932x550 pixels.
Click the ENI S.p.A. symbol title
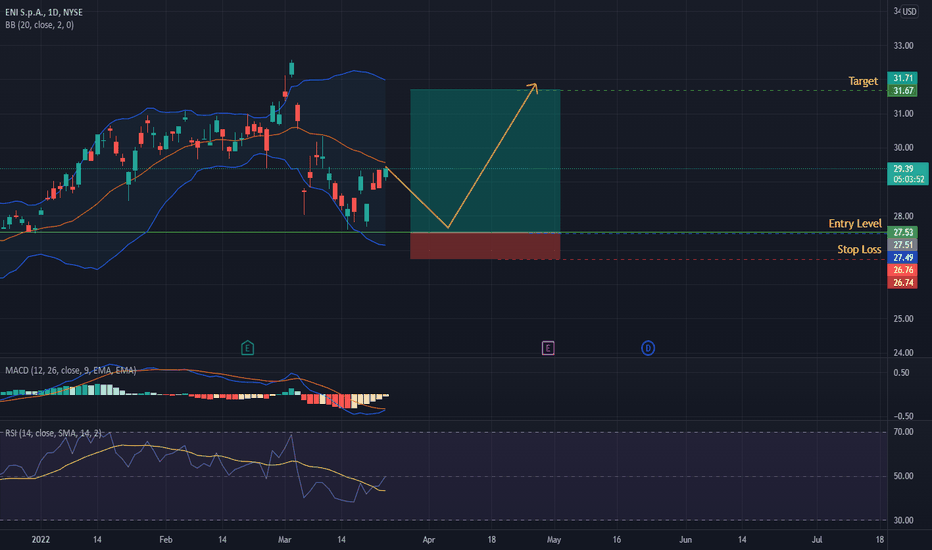click(x=44, y=12)
